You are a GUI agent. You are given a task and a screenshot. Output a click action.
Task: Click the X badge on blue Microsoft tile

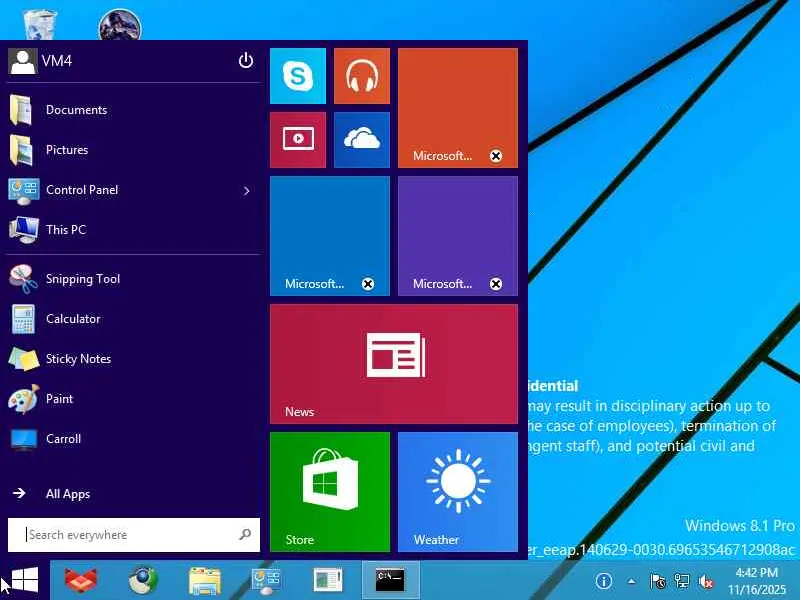point(368,284)
